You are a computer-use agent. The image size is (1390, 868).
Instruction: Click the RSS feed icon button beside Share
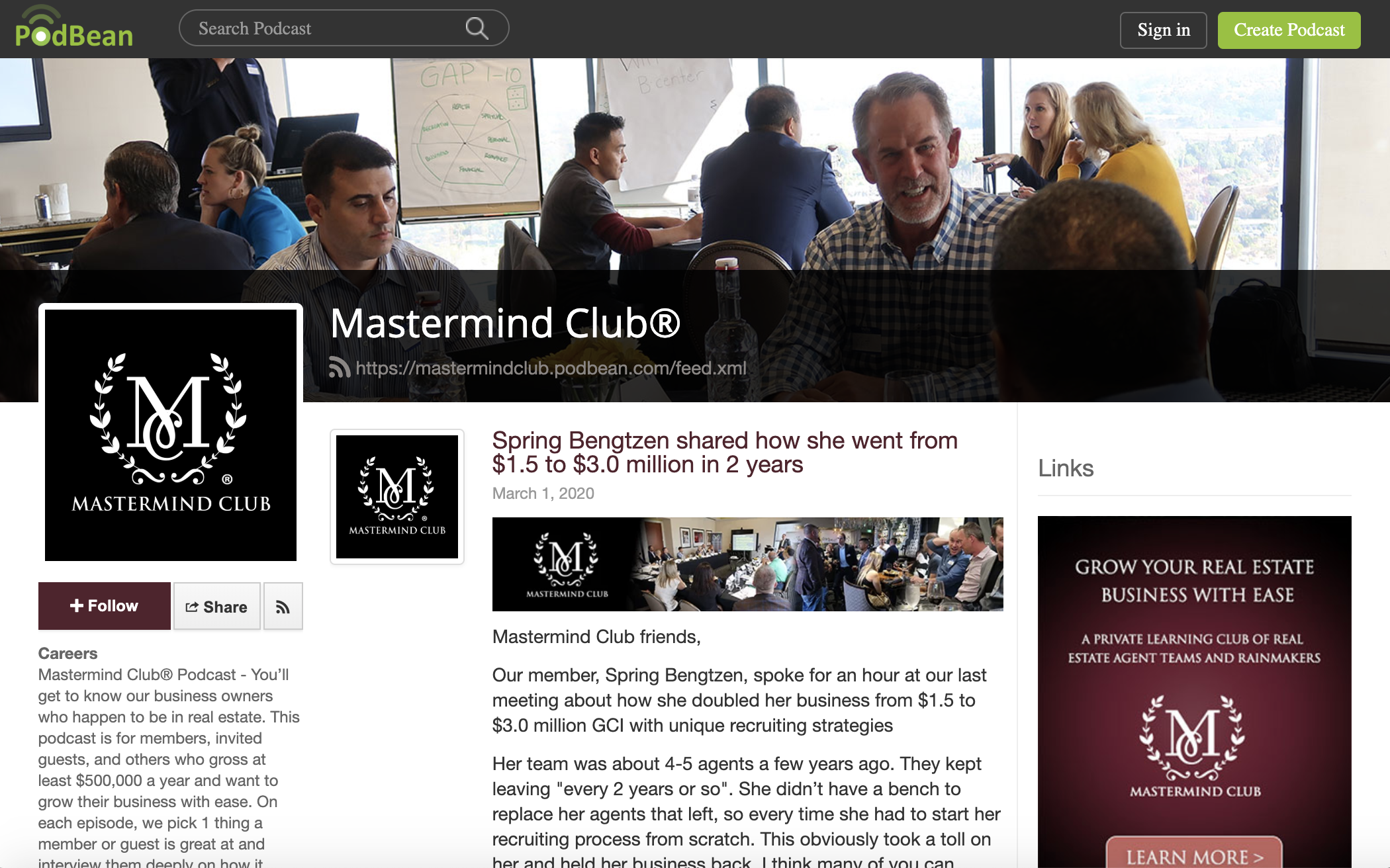click(x=283, y=607)
